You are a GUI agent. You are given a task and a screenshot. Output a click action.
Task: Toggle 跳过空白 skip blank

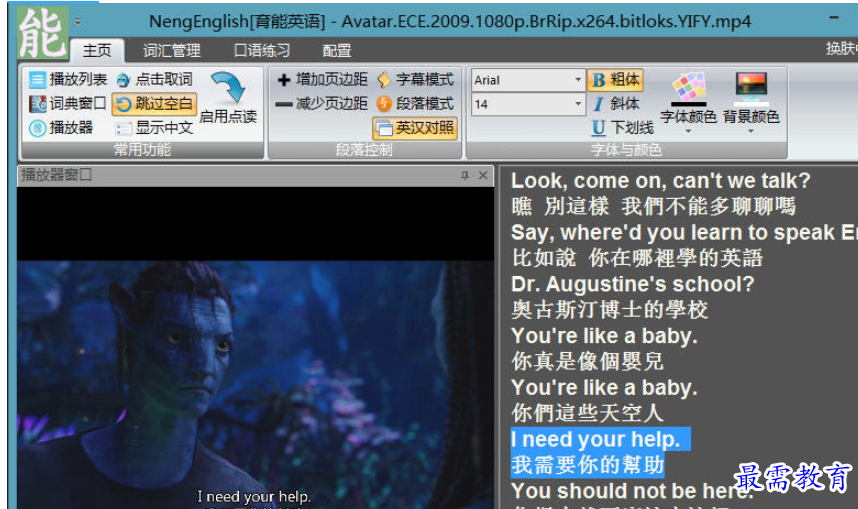click(x=154, y=103)
